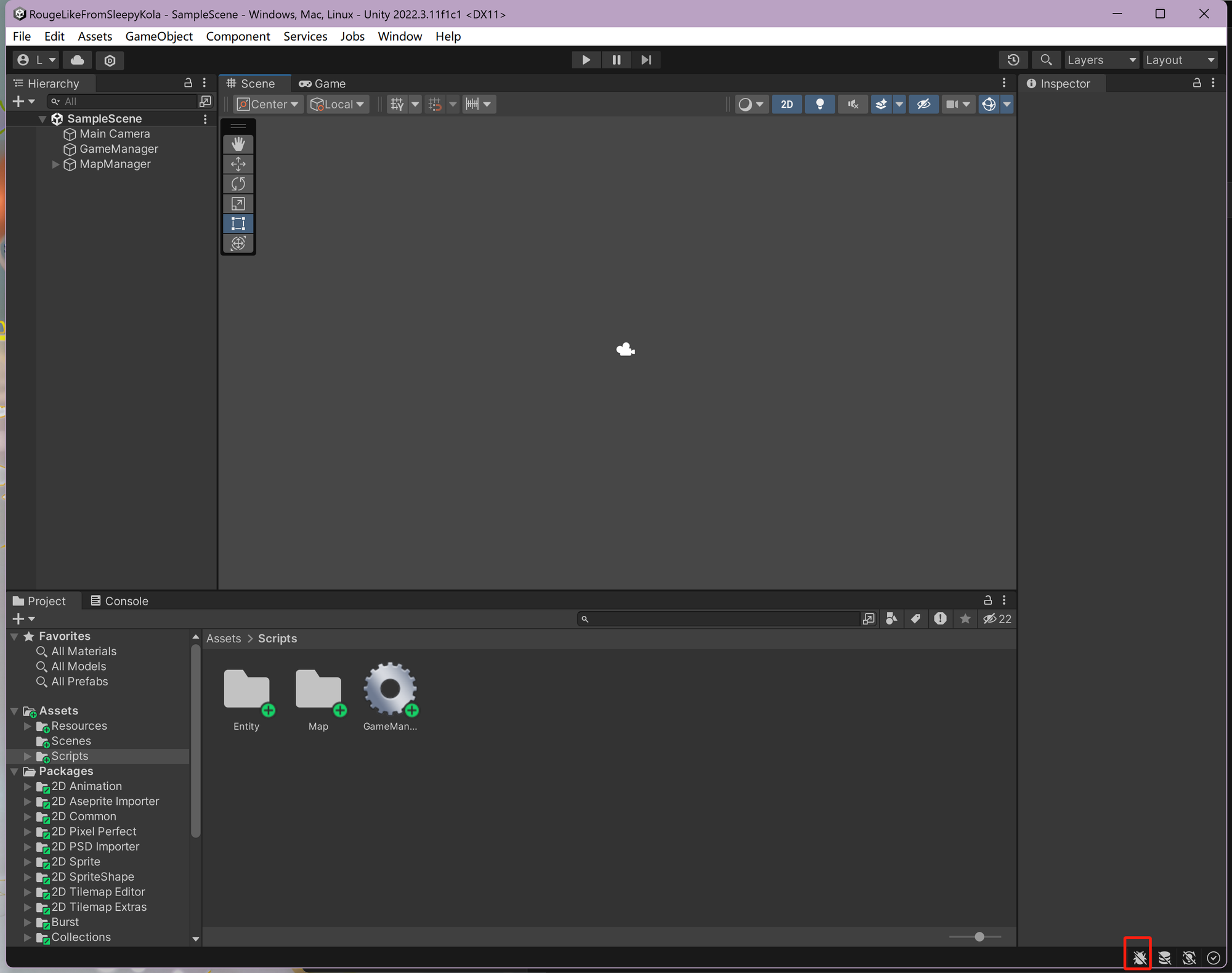Image resolution: width=1232 pixels, height=973 pixels.
Task: Select the Rotate tool
Action: pyautogui.click(x=238, y=184)
